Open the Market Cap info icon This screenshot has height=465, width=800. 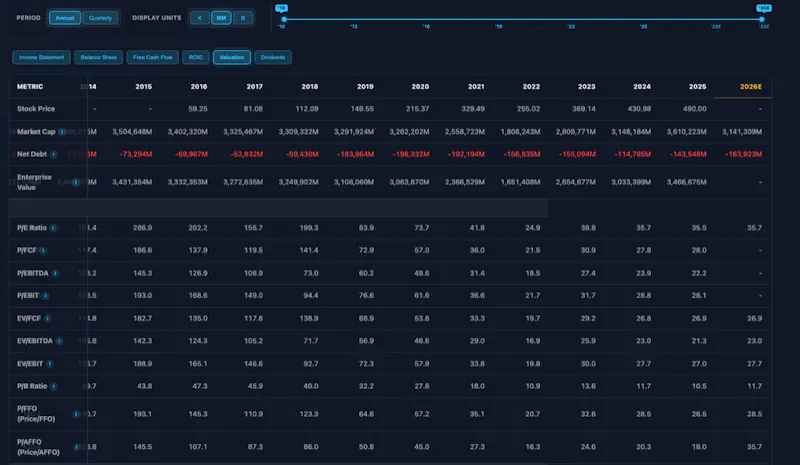click(x=62, y=132)
